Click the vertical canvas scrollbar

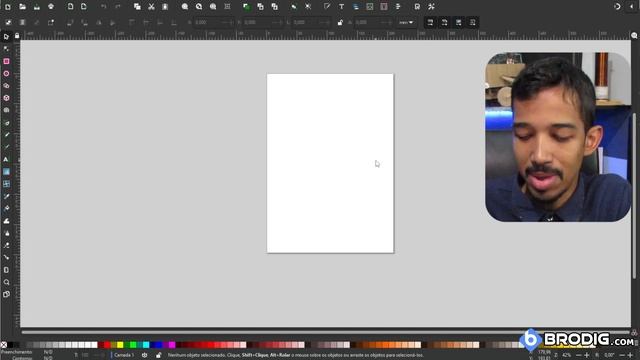634,196
